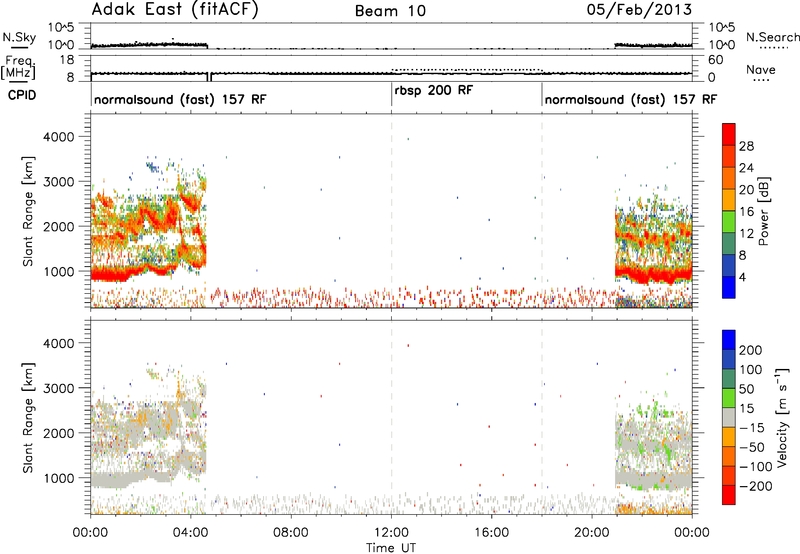
Task: Pick Power colorbar segment between 12 and 16
Action: click(x=729, y=221)
